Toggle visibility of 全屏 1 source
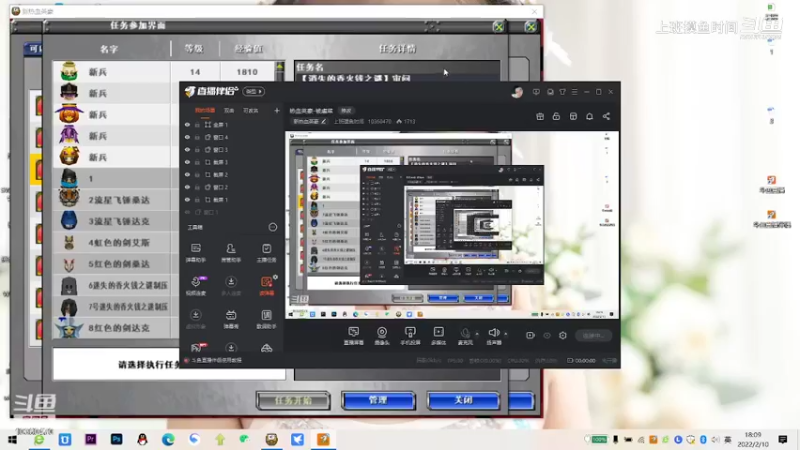The height and width of the screenshot is (450, 800). 187,124
